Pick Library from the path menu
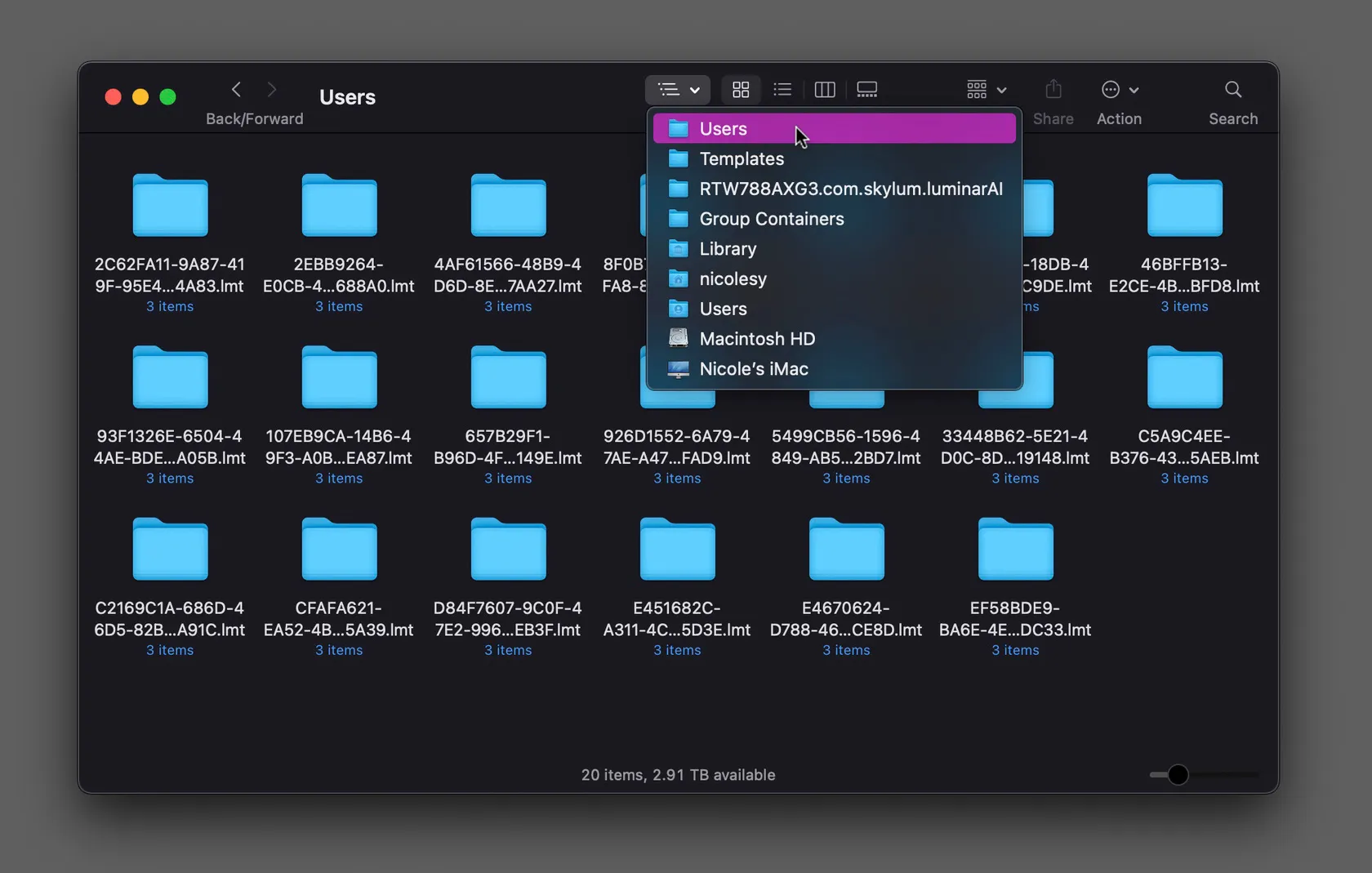The width and height of the screenshot is (1372, 873). pos(727,249)
